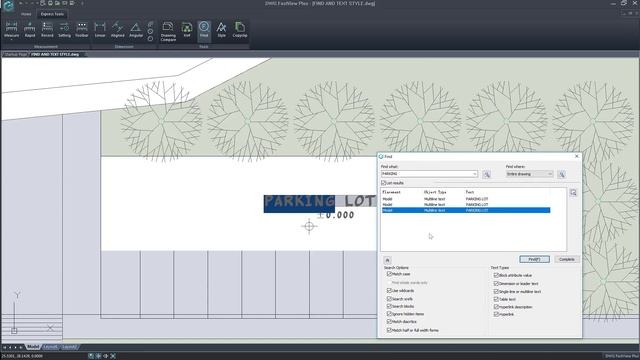This screenshot has width=640, height=360.
Task: Toggle the Block attribute value checkbox
Action: 496,275
